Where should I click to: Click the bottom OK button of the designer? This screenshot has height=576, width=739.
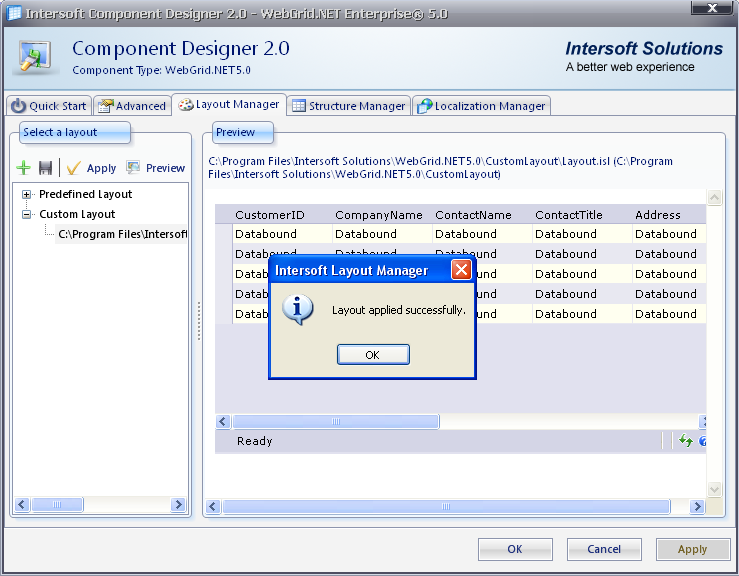coord(515,549)
